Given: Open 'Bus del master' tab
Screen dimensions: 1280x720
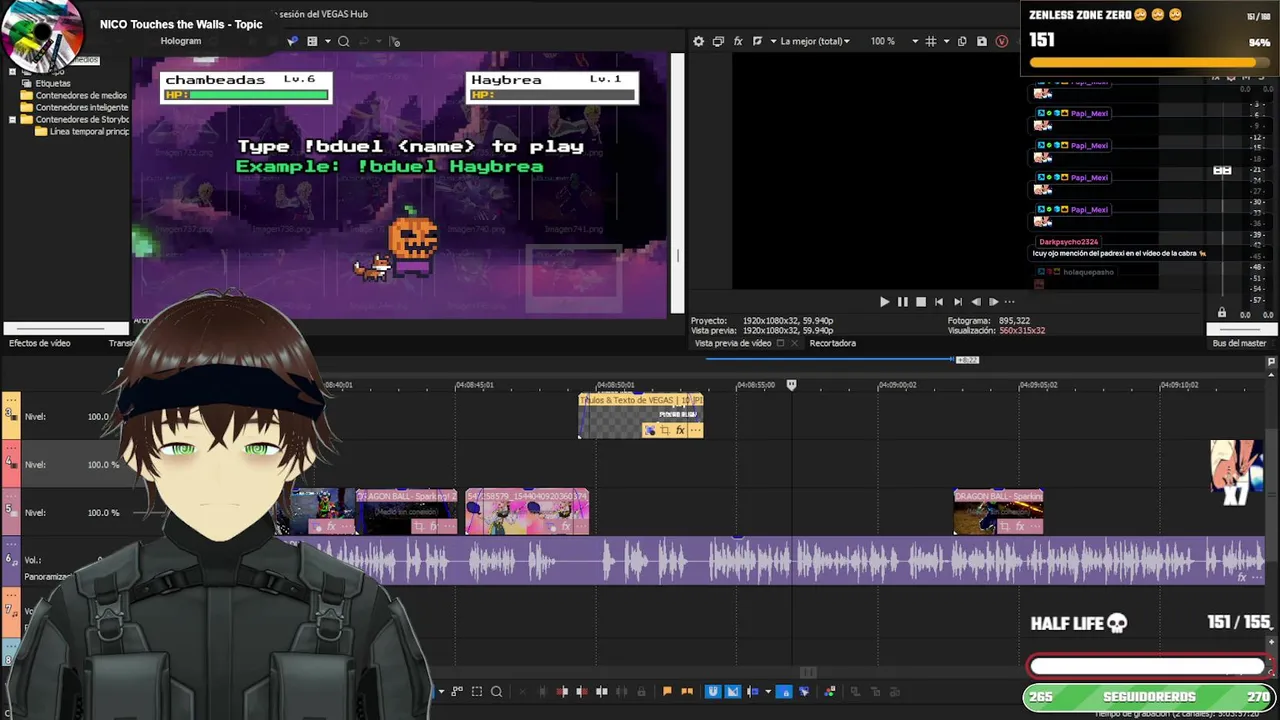Looking at the screenshot, I should [x=1239, y=343].
